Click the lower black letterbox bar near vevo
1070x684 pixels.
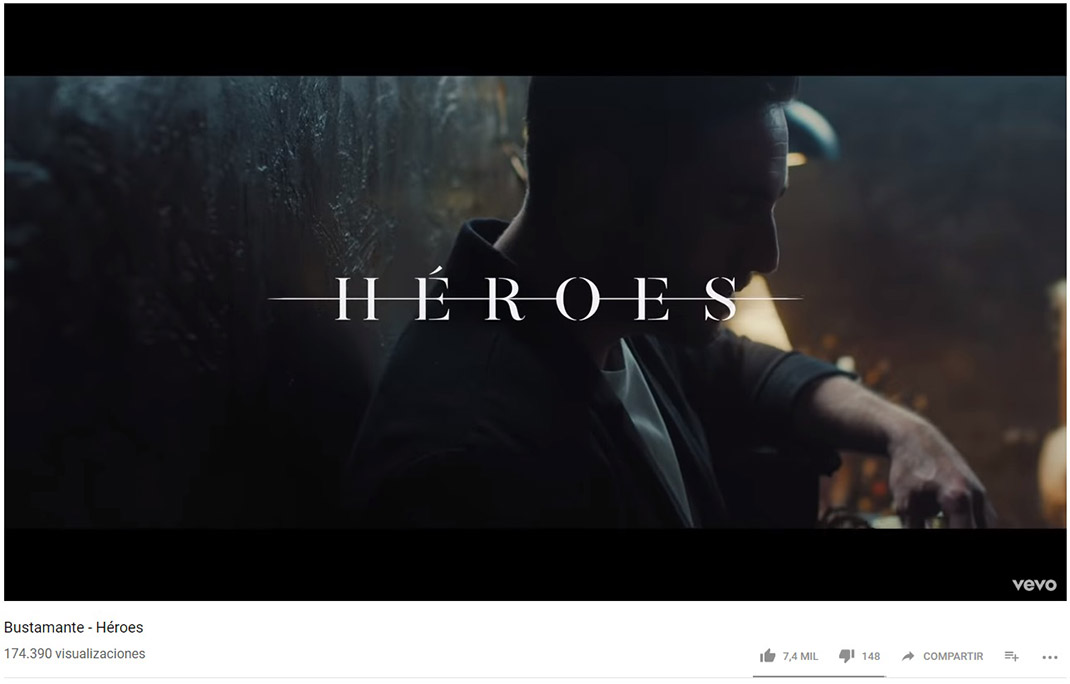pyautogui.click(x=535, y=565)
